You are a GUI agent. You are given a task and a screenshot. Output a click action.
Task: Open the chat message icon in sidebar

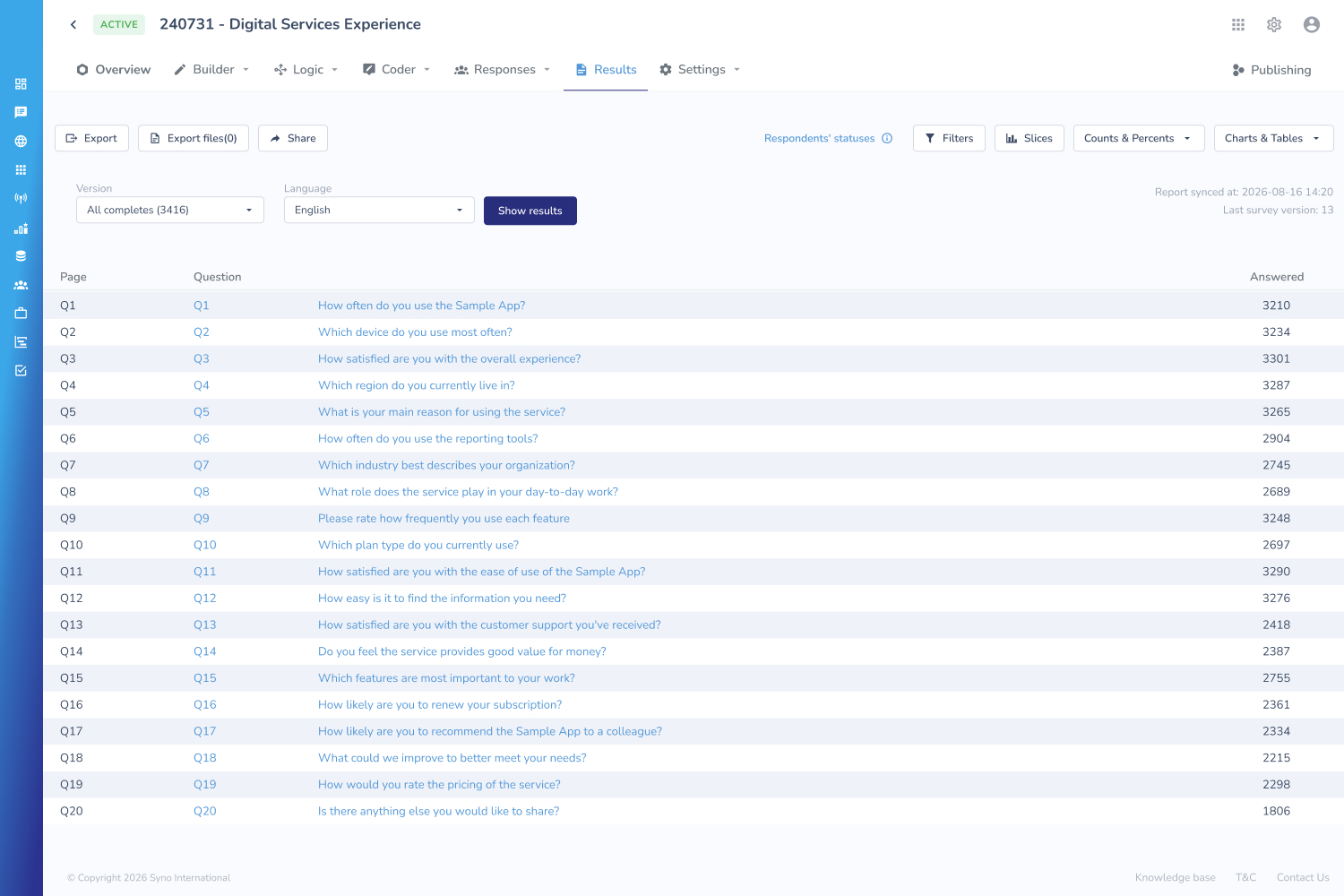(21, 112)
